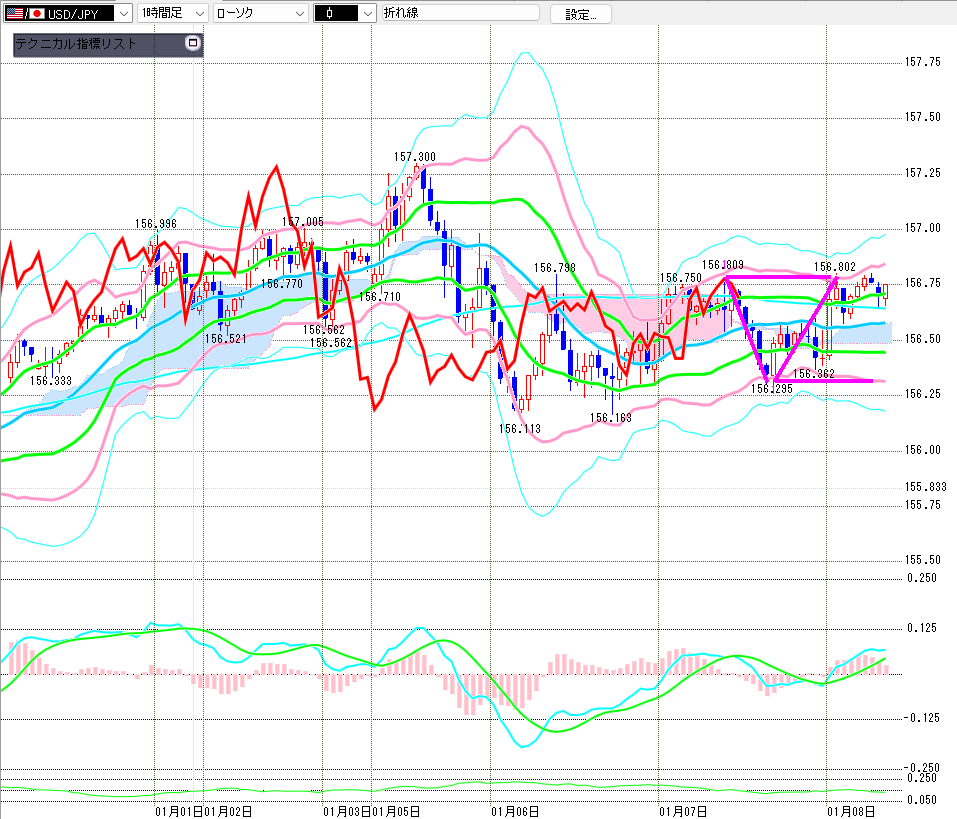The width and height of the screenshot is (957, 819).
Task: Click the 156.798 price label
Action: click(x=554, y=268)
